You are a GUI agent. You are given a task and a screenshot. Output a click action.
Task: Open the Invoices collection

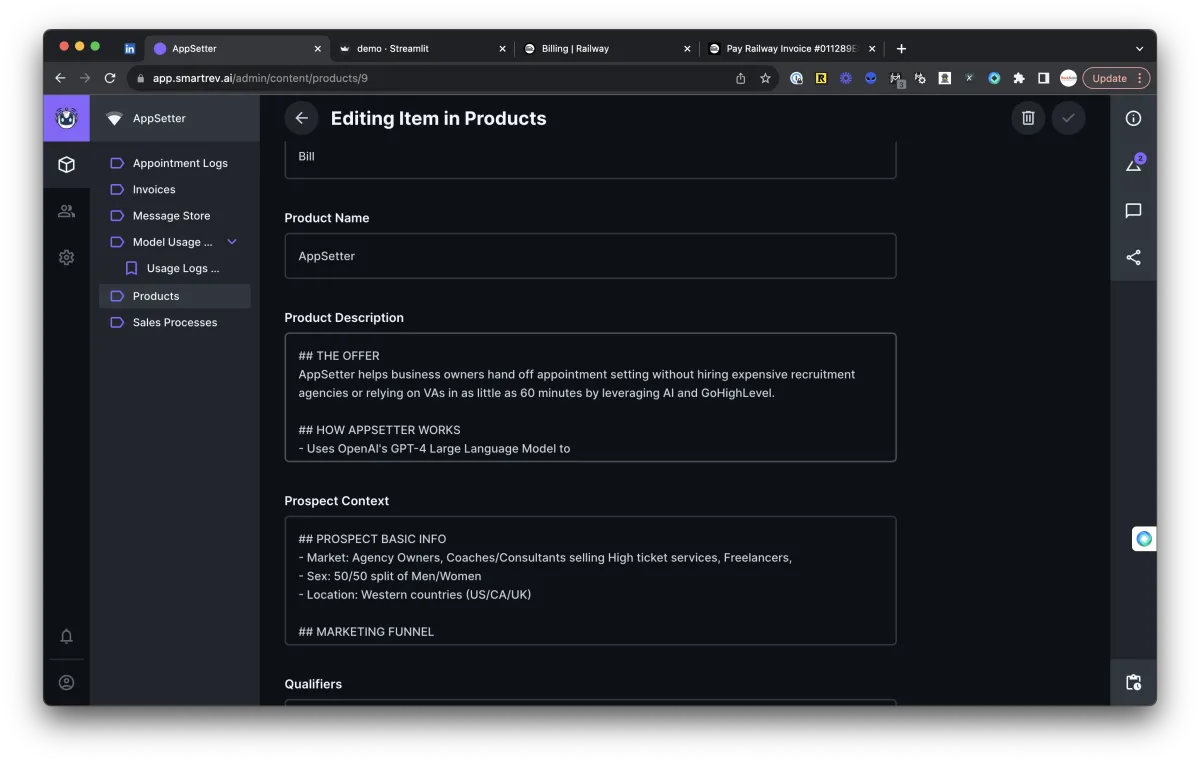tap(175, 189)
